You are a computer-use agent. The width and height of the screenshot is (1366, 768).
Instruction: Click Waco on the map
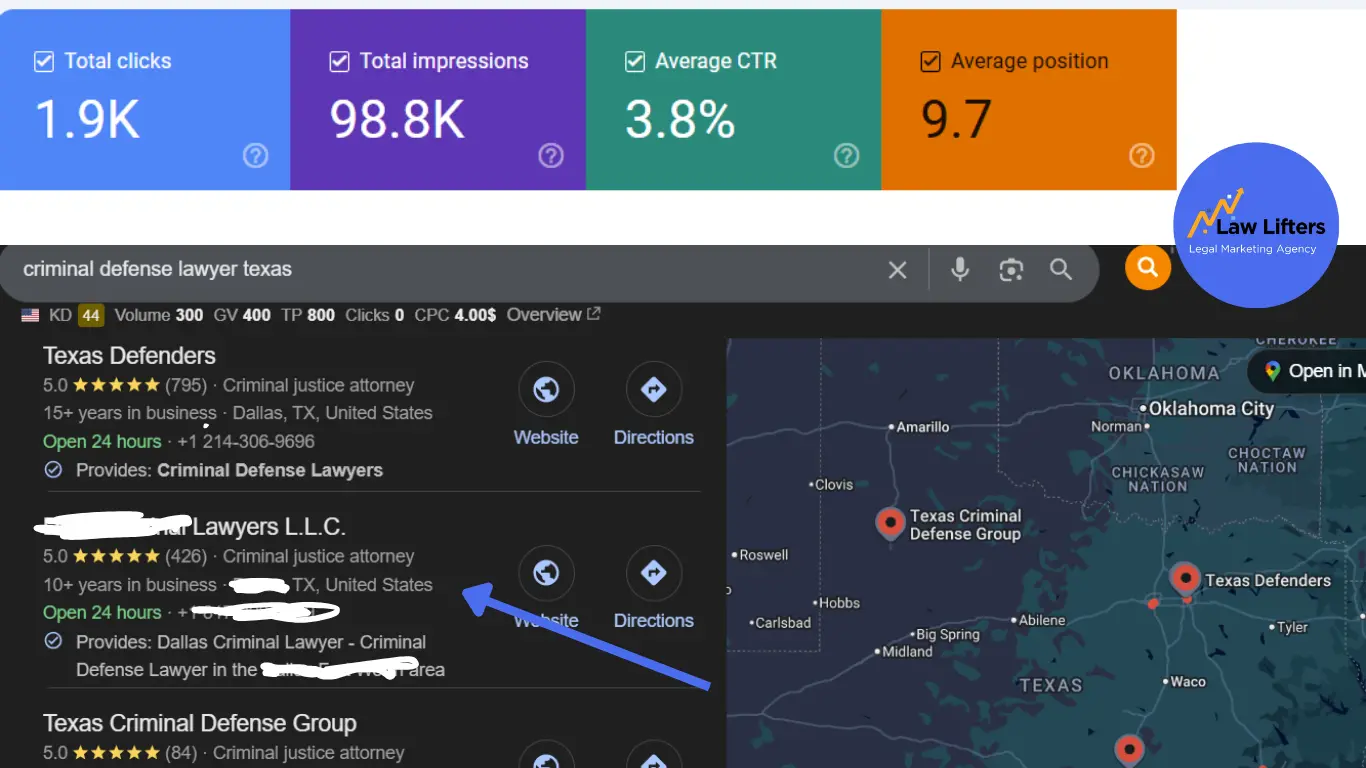pyautogui.click(x=1186, y=682)
